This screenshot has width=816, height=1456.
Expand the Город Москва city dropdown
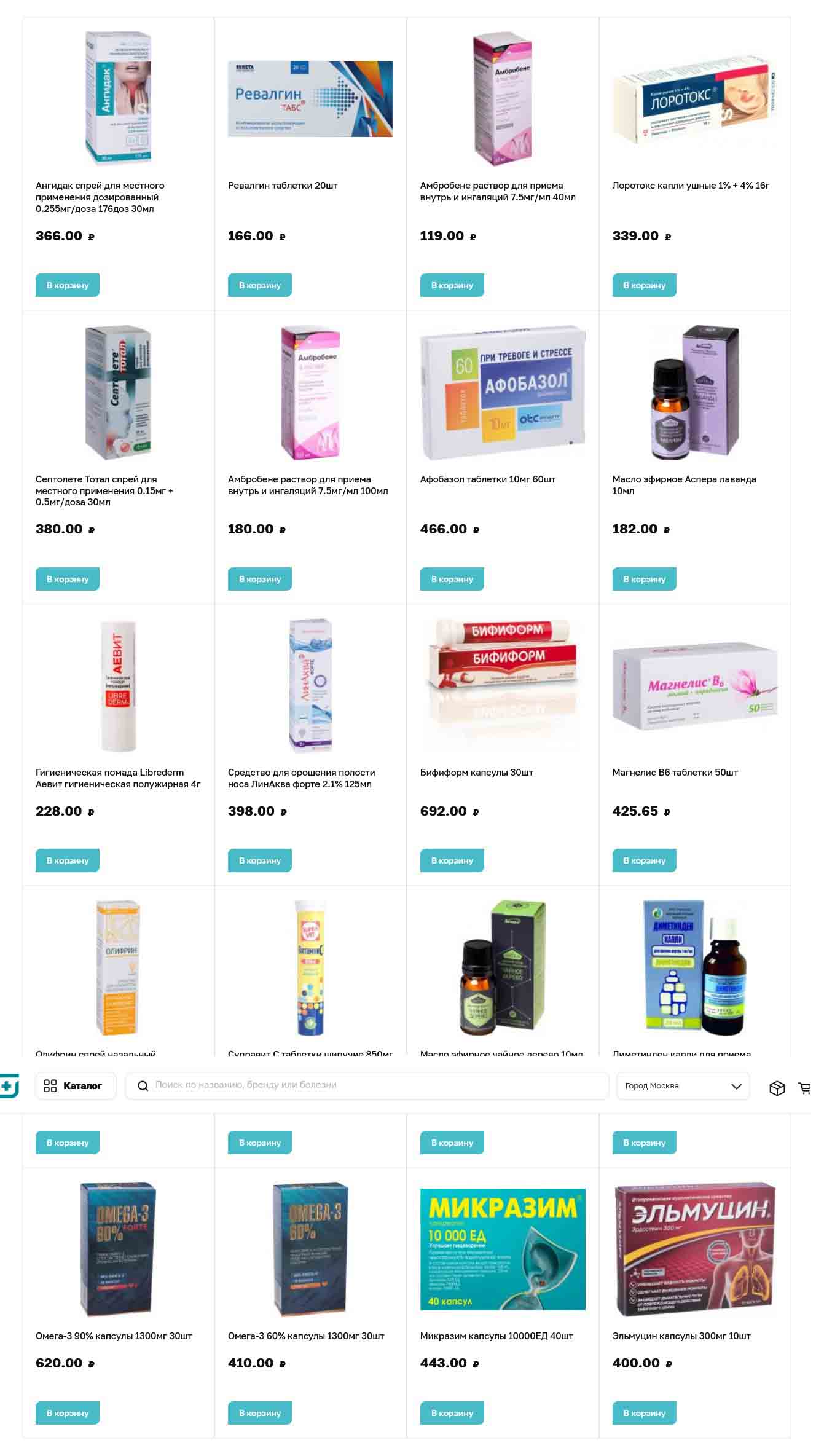point(683,1086)
